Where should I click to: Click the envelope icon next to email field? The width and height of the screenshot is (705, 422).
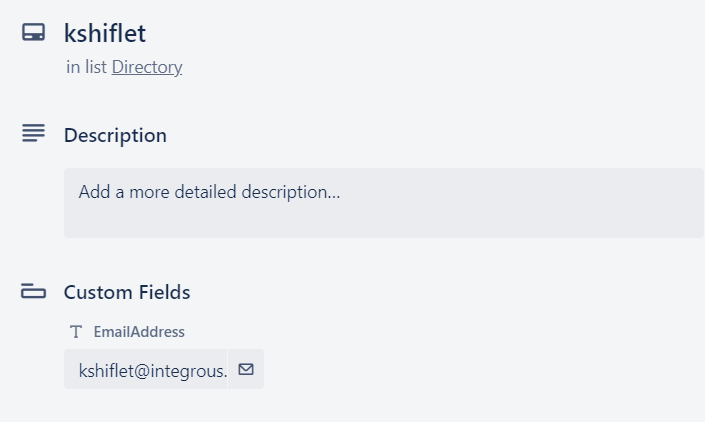pos(246,369)
